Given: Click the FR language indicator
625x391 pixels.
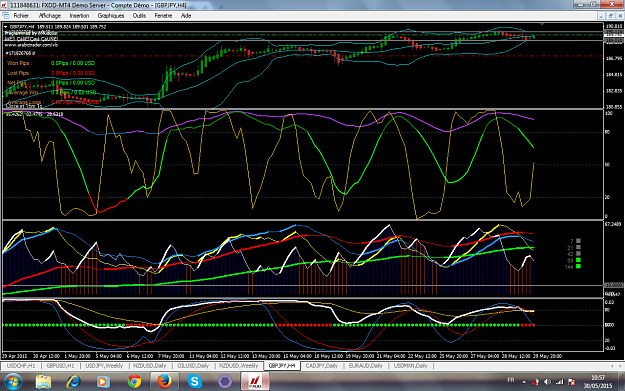Looking at the screenshot, I should coord(511,380).
